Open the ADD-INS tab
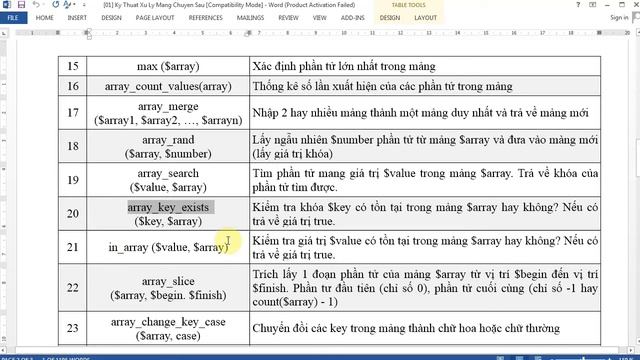 [353, 18]
